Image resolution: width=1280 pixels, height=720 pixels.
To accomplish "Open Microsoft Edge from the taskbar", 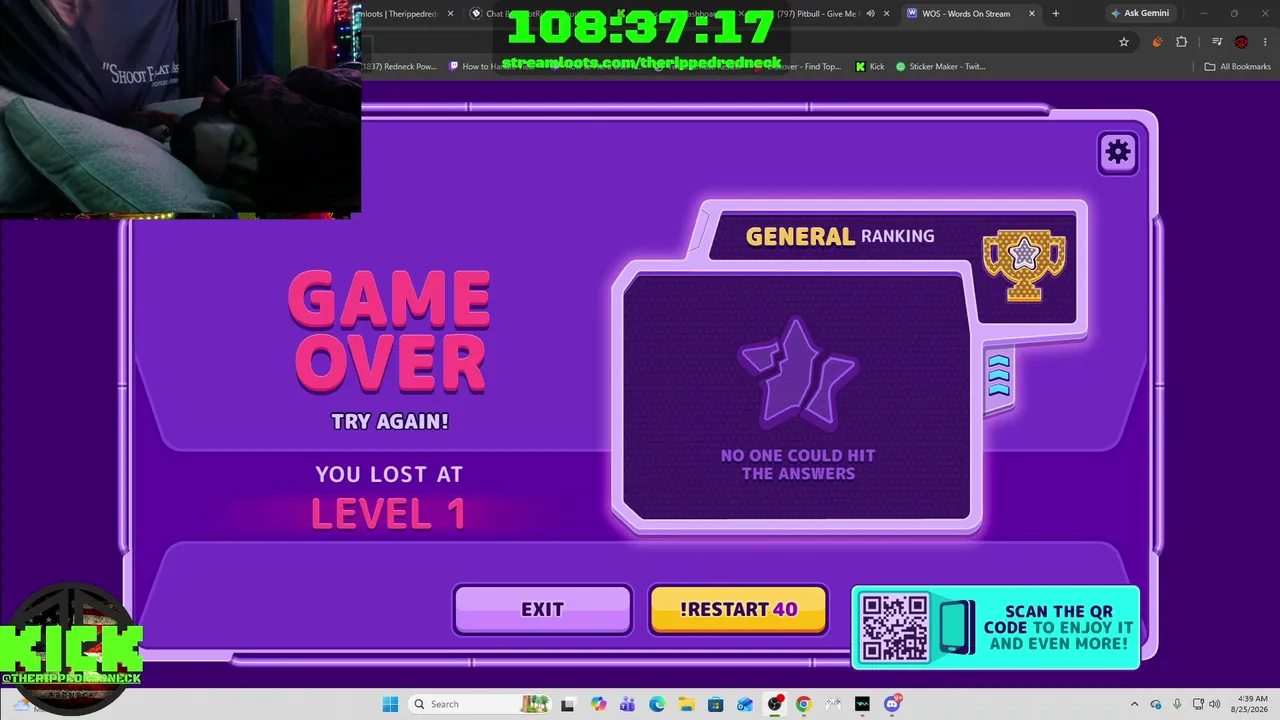I will [x=657, y=704].
